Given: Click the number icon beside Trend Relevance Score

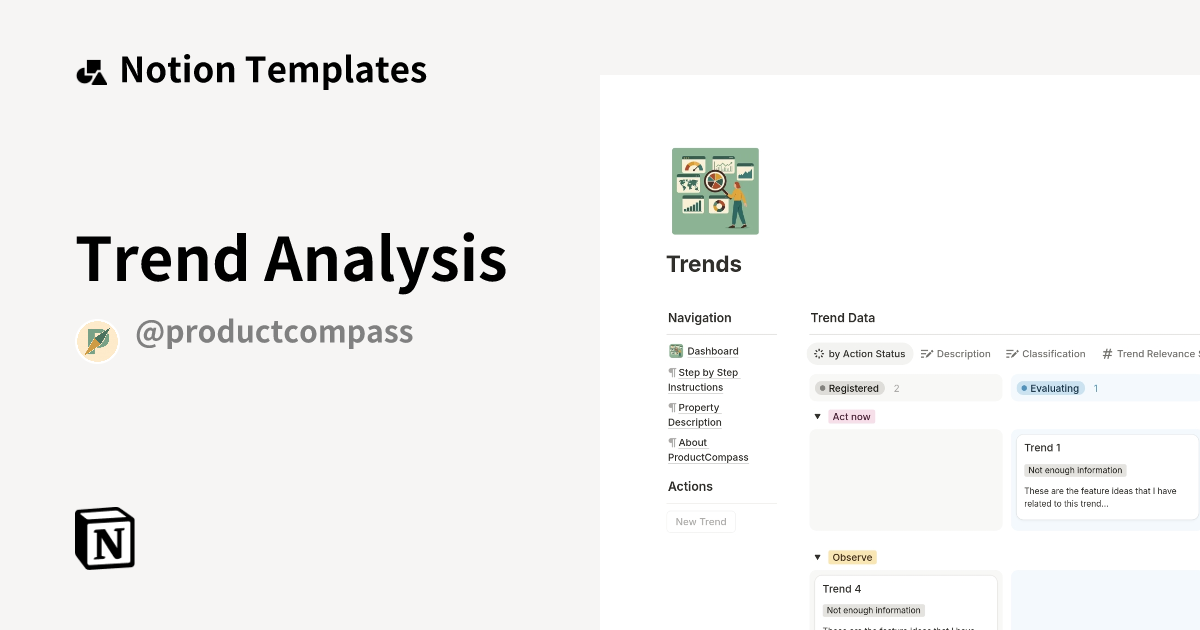Looking at the screenshot, I should (1106, 353).
